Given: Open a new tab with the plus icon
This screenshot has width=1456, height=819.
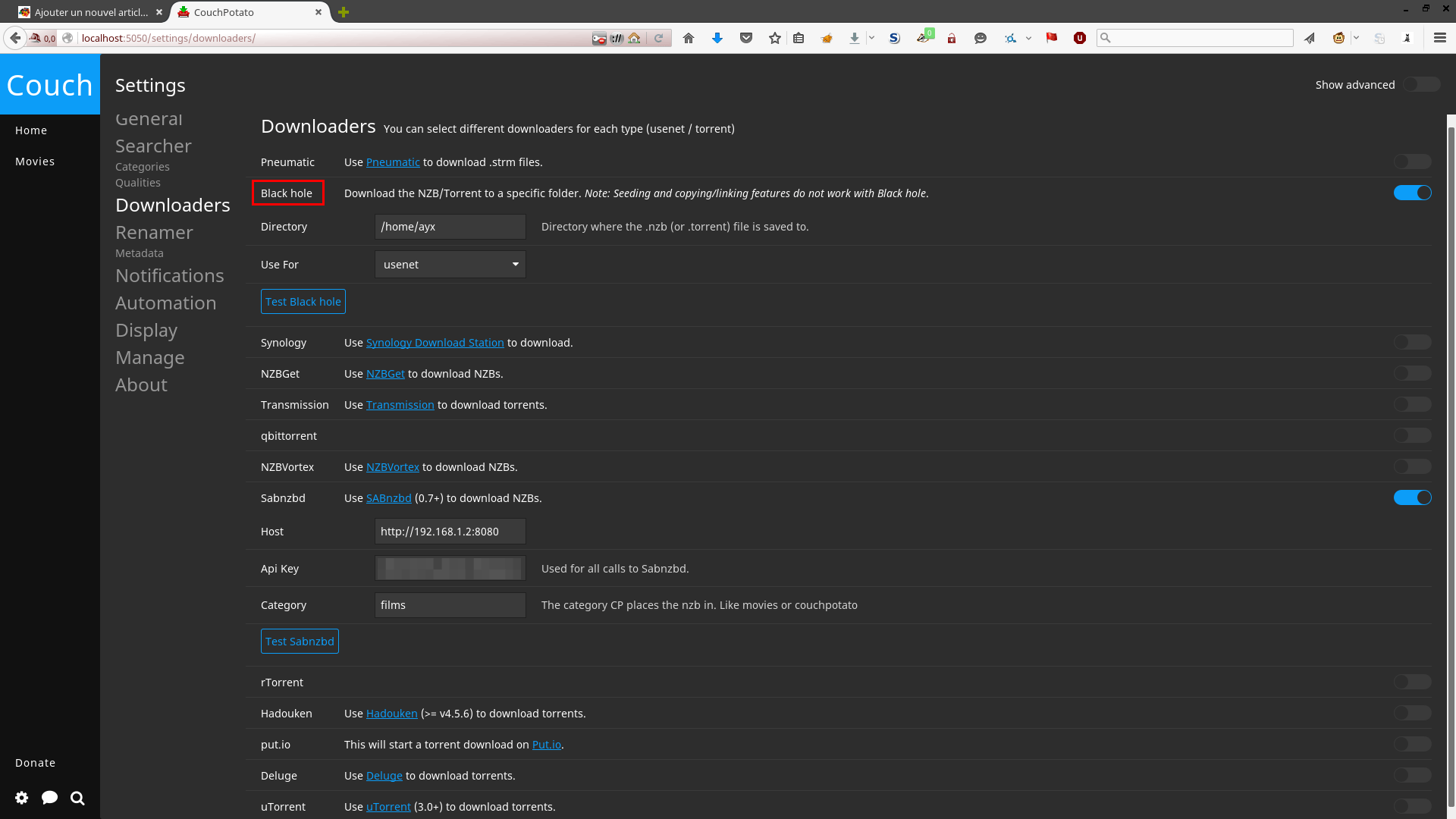Looking at the screenshot, I should [x=344, y=12].
